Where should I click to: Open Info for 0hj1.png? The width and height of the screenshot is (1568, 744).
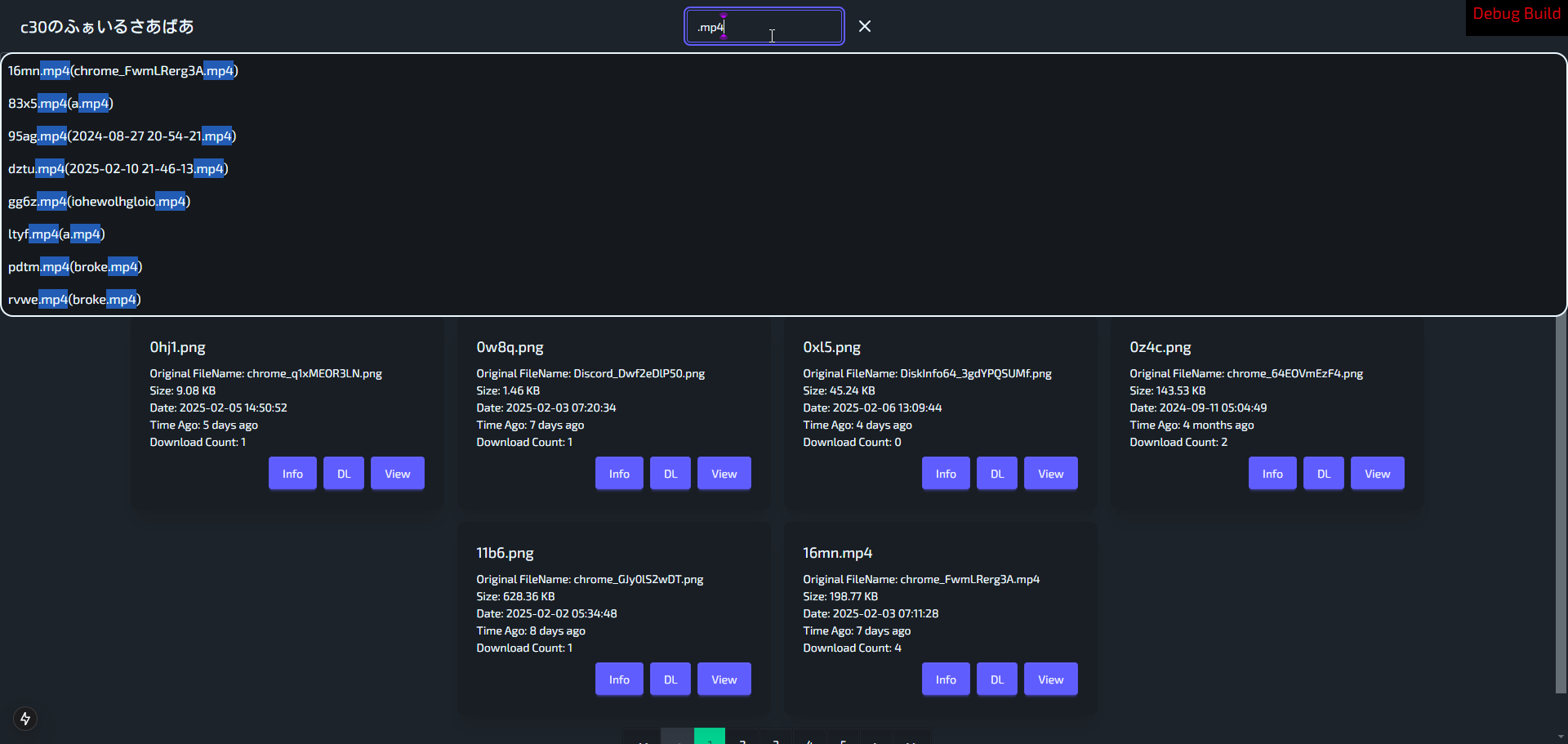pyautogui.click(x=292, y=474)
